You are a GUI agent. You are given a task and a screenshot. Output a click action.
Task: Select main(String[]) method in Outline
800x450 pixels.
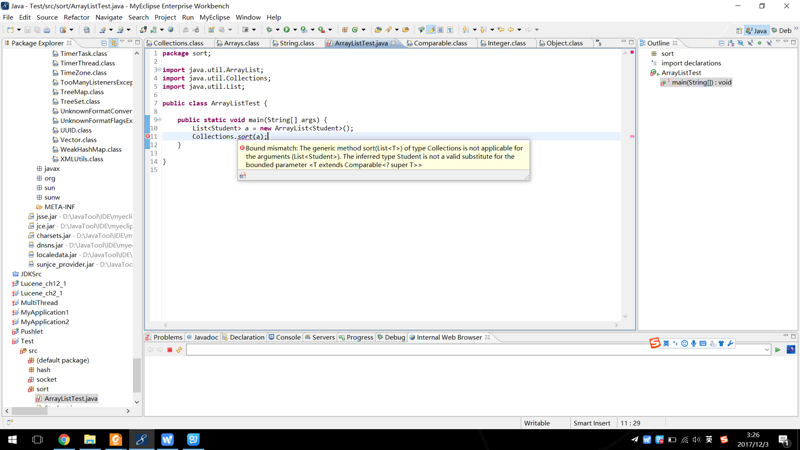697,82
